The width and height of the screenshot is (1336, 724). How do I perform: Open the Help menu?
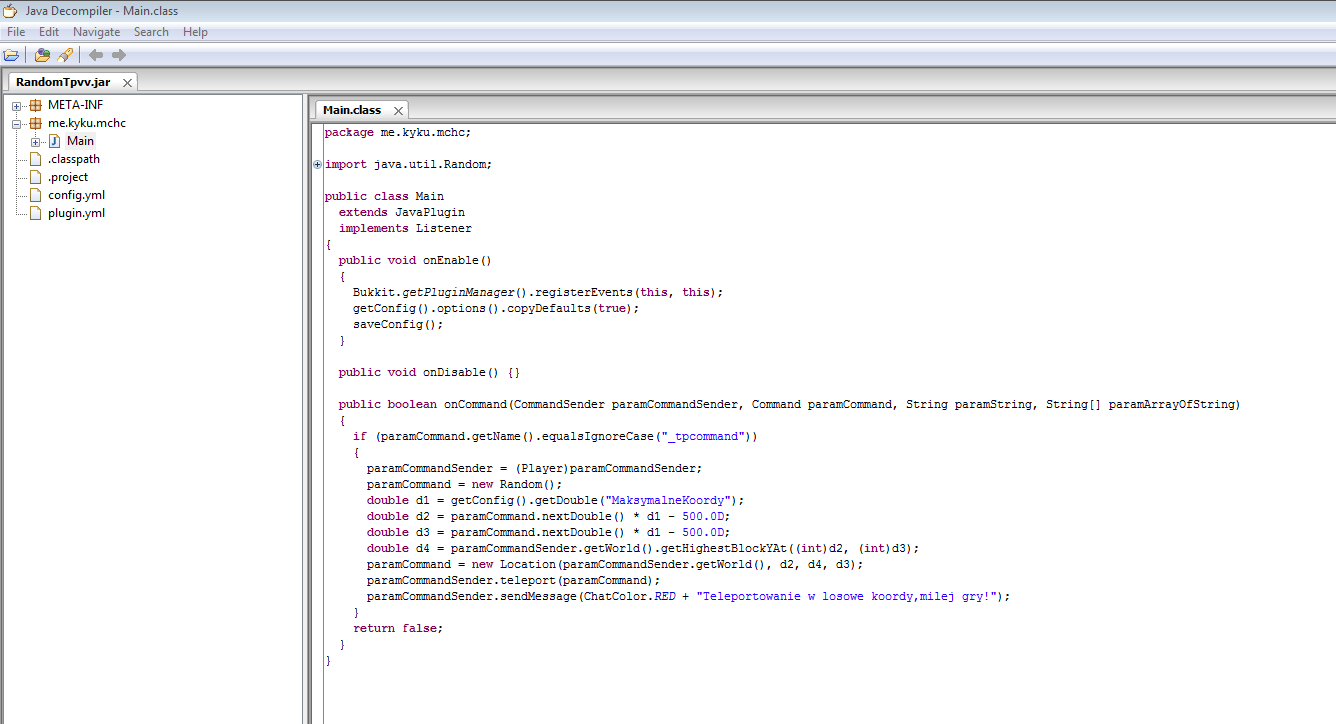[x=196, y=32]
